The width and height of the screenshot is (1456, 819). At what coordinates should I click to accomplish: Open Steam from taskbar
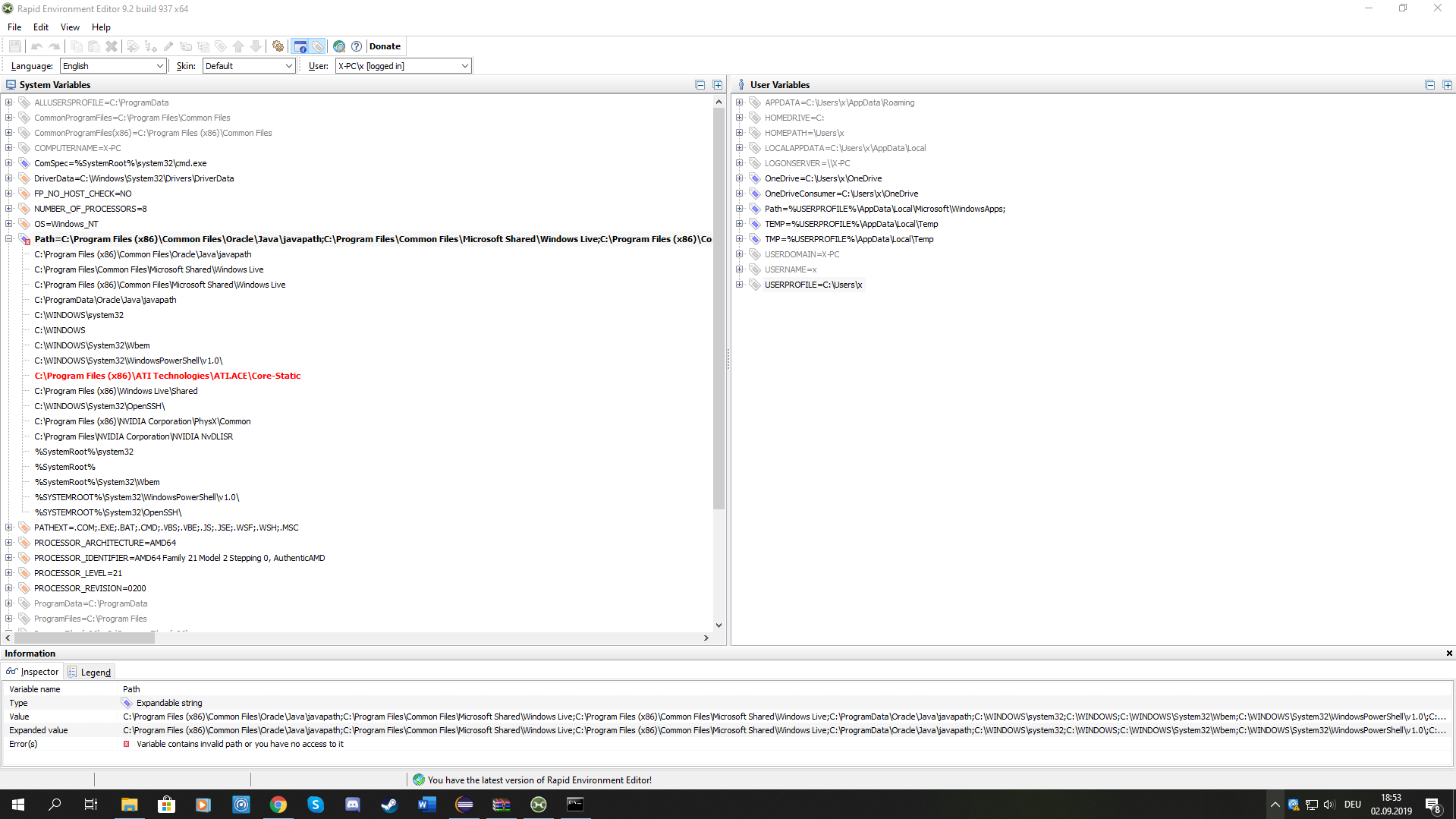click(x=390, y=805)
